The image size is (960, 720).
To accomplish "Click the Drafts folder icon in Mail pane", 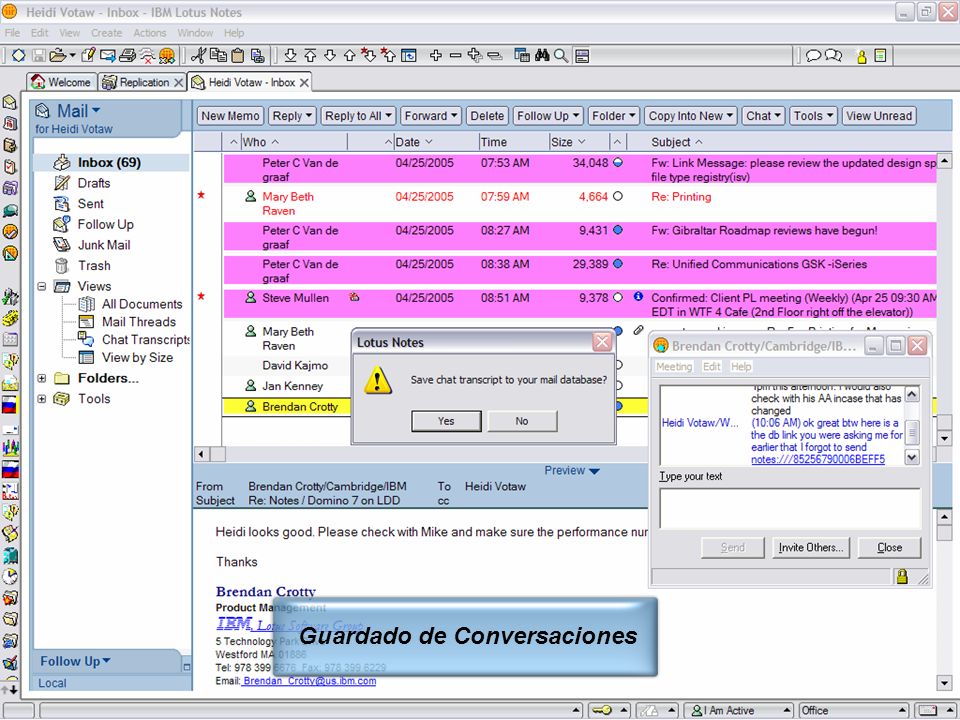I will pyautogui.click(x=62, y=183).
